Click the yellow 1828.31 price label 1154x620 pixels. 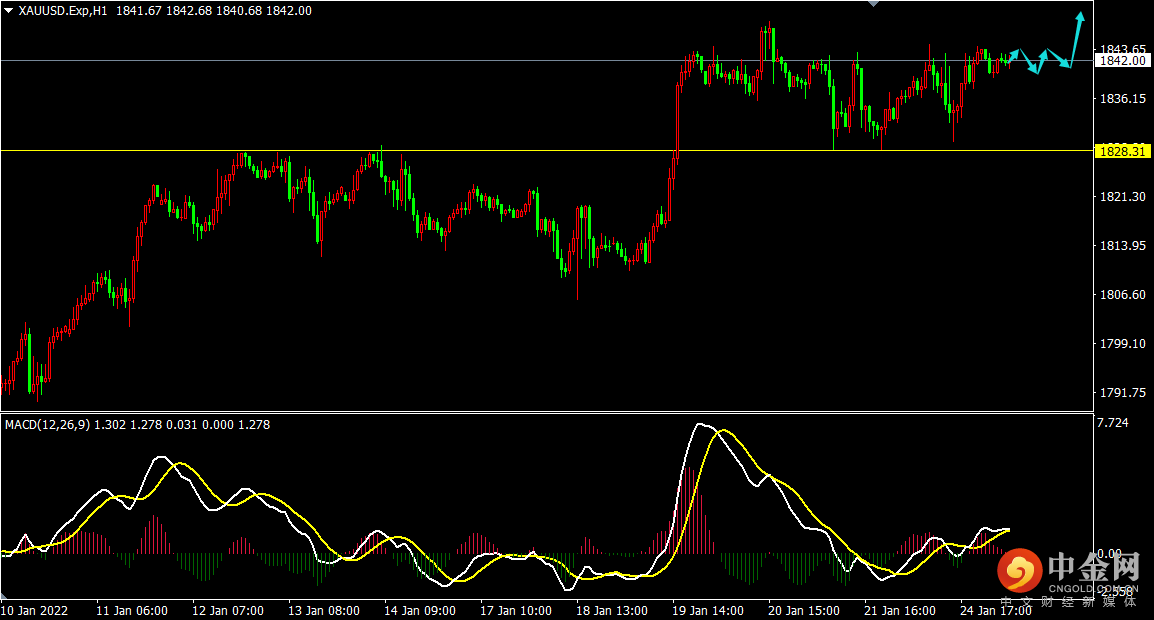(1122, 151)
